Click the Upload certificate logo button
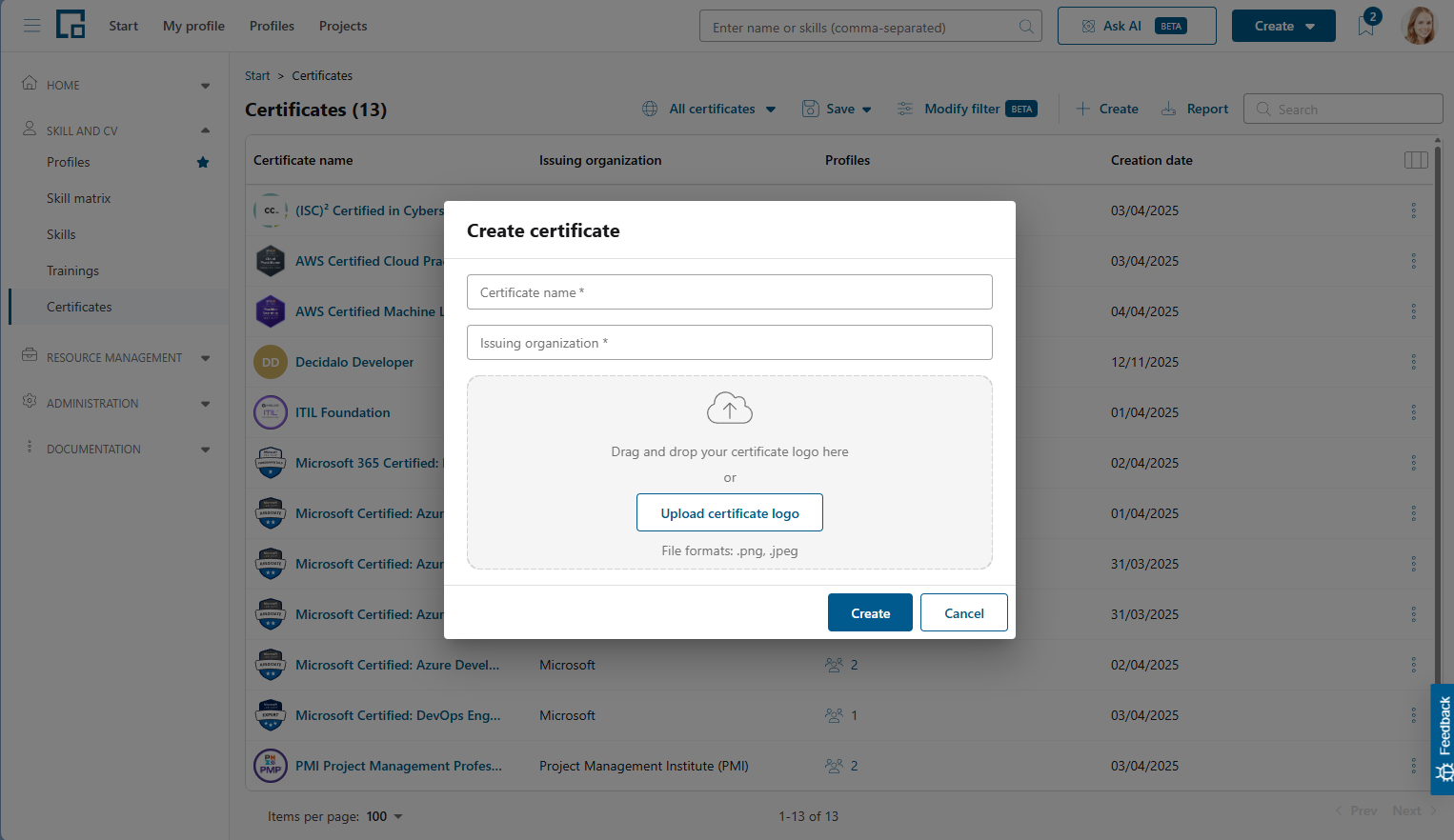 [x=730, y=512]
